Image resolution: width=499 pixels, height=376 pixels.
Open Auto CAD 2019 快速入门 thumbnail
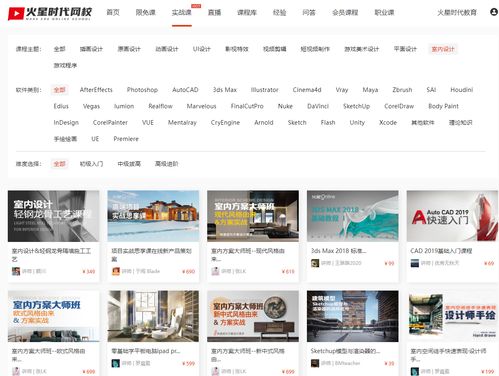452,216
